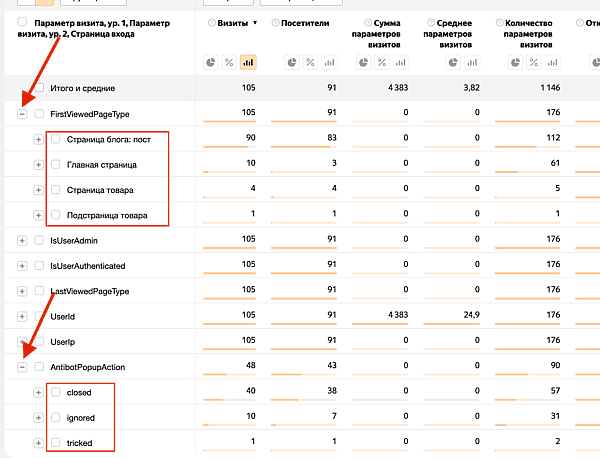Open help hint icon next to Посетители
The image size is (600, 458).
275,23
